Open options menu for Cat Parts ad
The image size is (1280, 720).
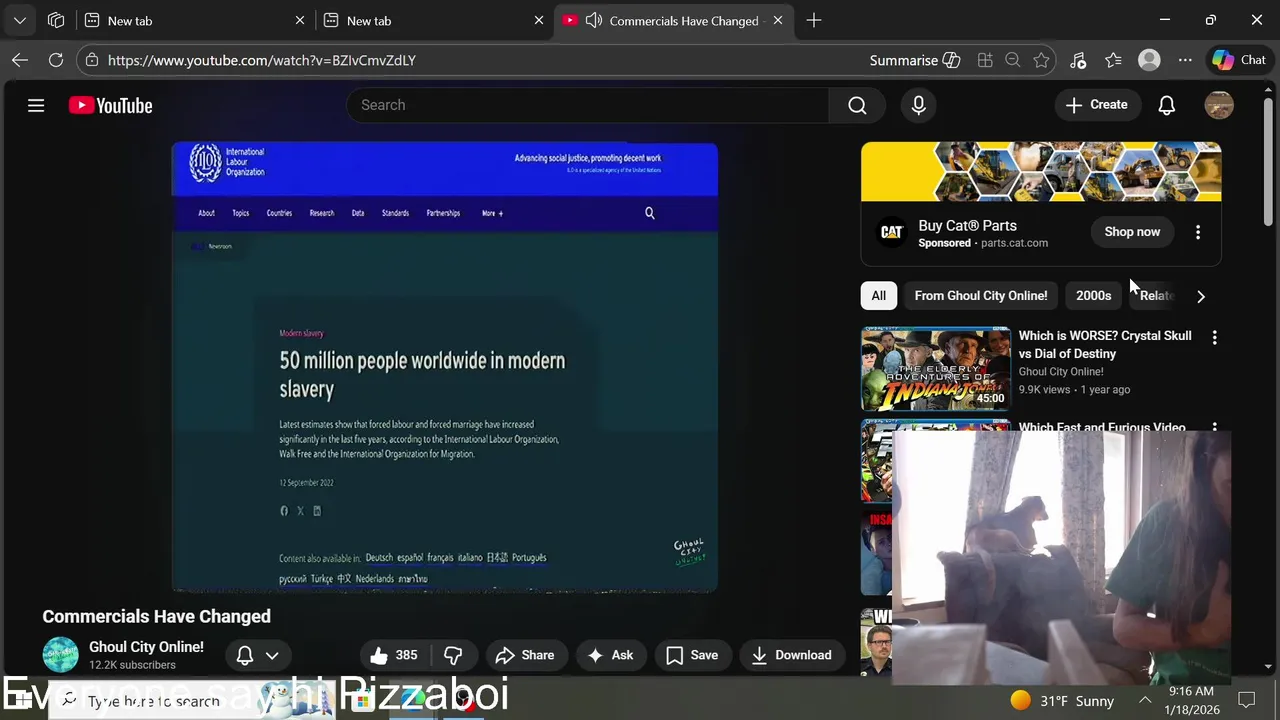(1198, 232)
